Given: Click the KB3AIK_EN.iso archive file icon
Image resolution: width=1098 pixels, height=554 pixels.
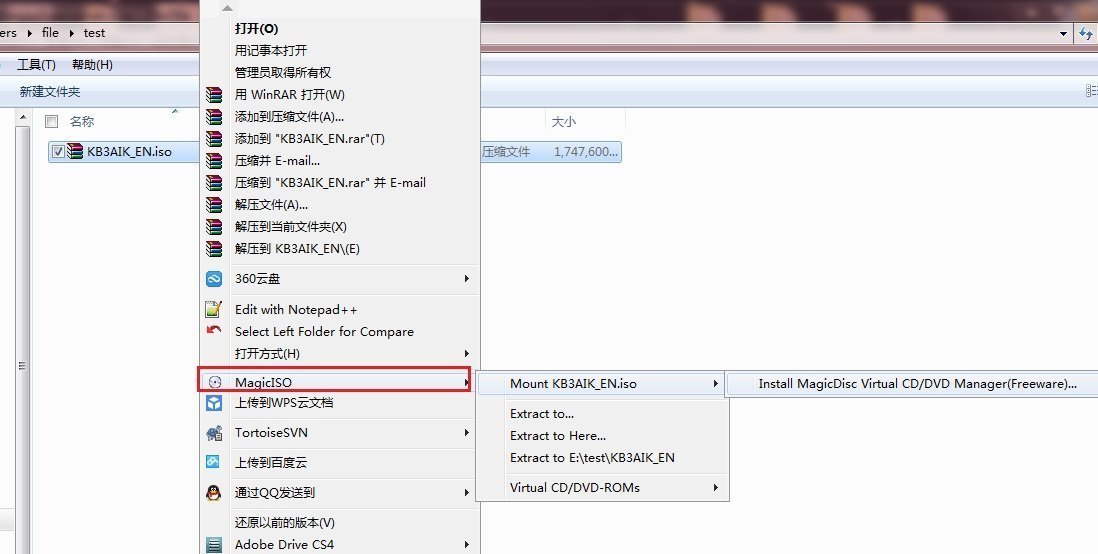Looking at the screenshot, I should [x=75, y=151].
